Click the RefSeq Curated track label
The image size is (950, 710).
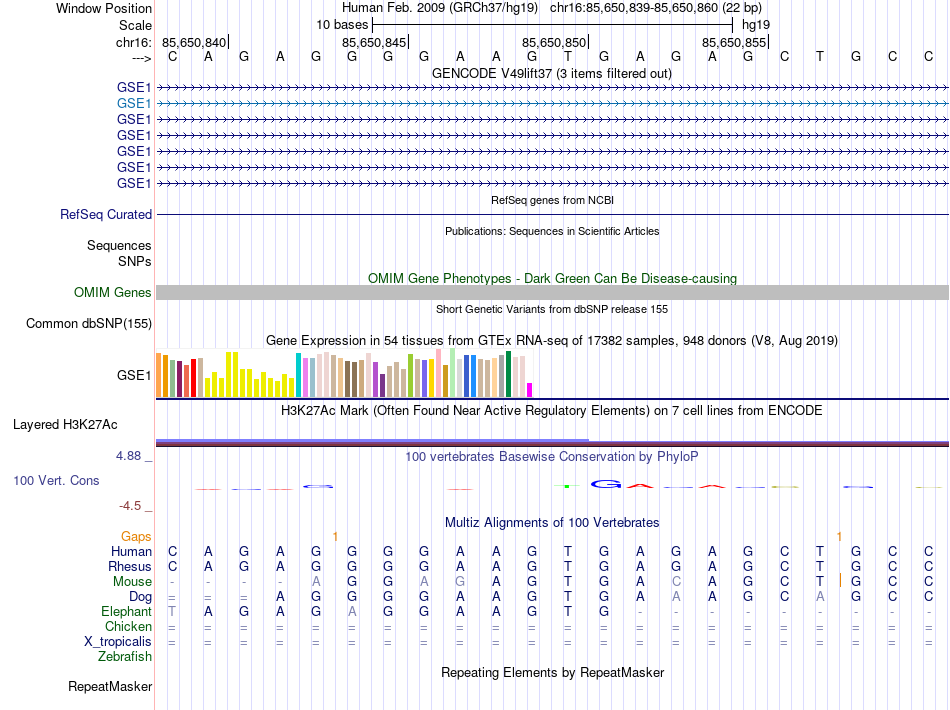106,214
